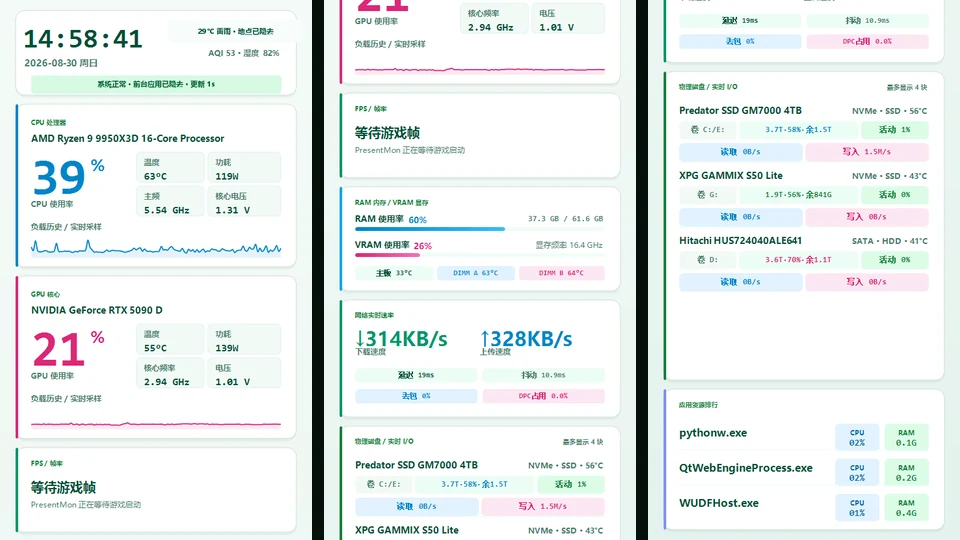Select the 14:58:41 clock display
This screenshot has width=960, height=540.
point(83,39)
